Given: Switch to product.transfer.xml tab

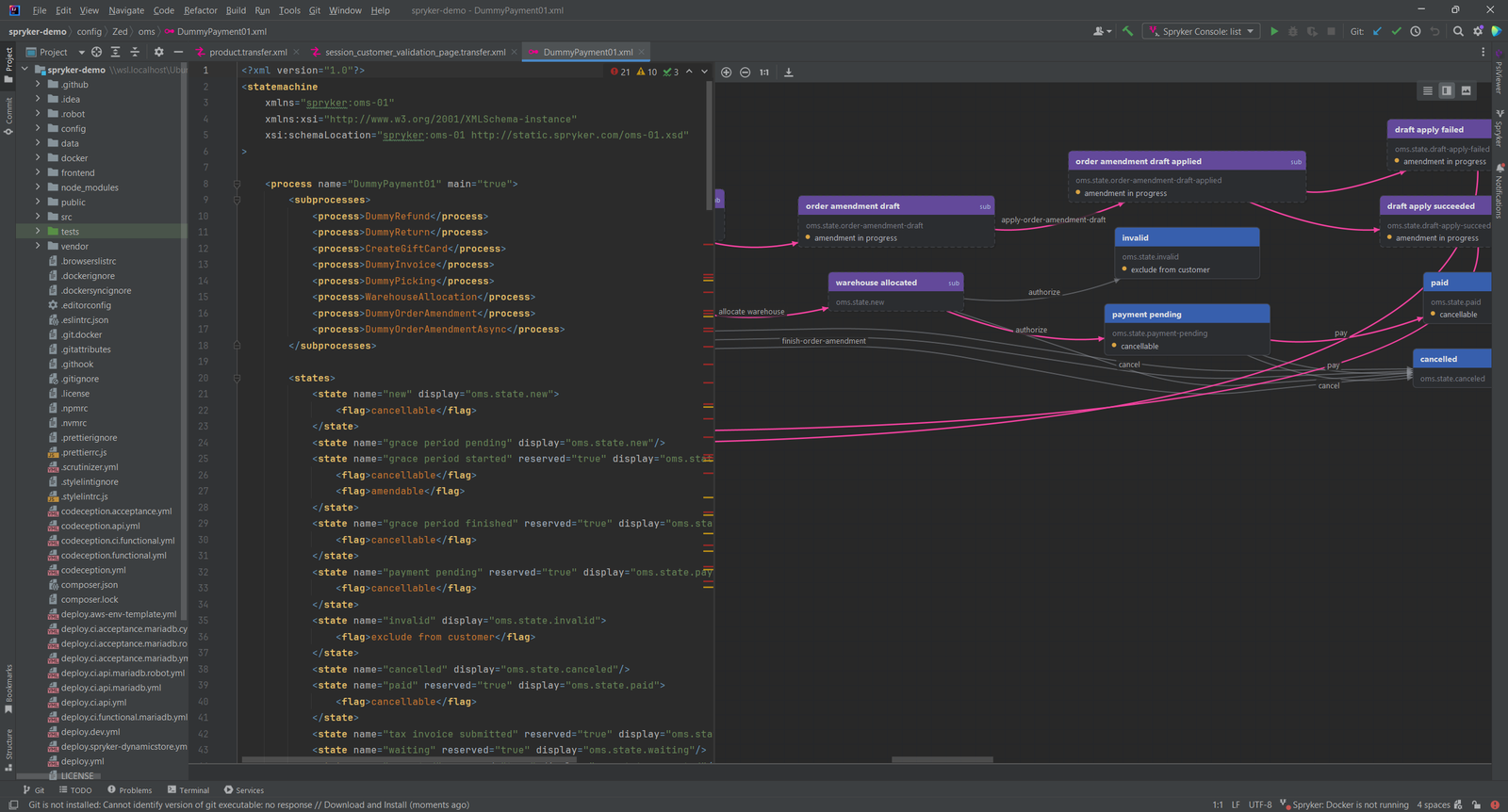Looking at the screenshot, I should [248, 52].
